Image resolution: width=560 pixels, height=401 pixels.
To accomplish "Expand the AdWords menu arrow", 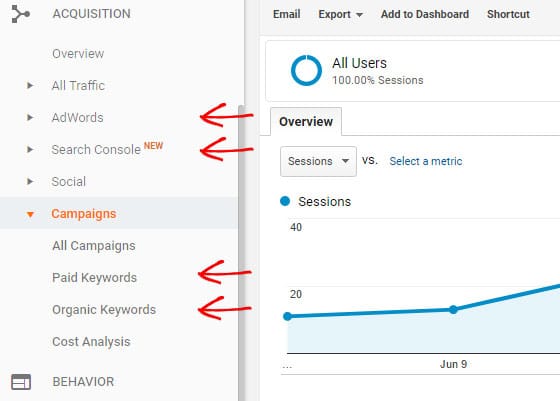I will [x=30, y=117].
